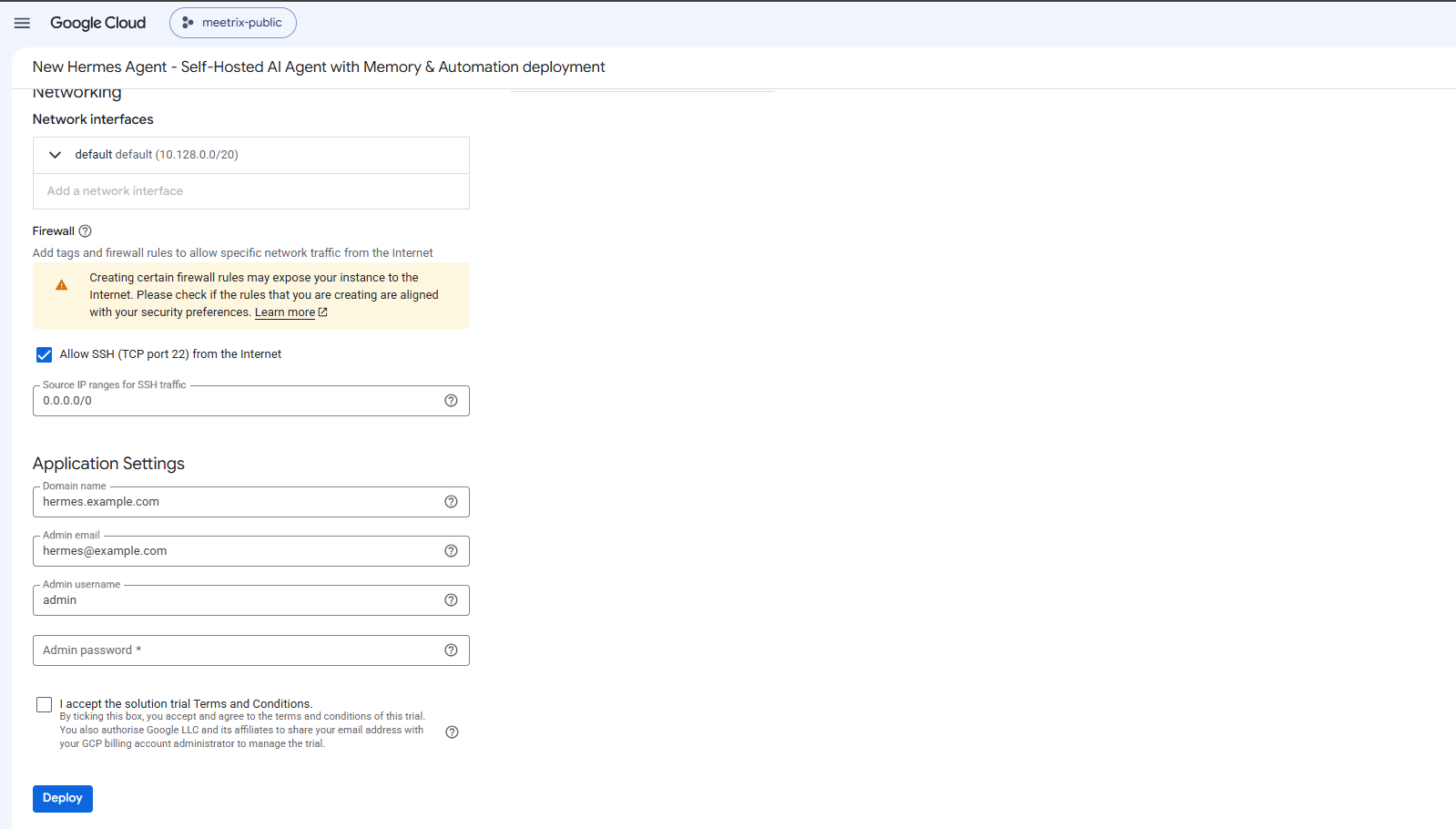Open the main navigation hamburger menu
The width and height of the screenshot is (1456, 829).
22,23
